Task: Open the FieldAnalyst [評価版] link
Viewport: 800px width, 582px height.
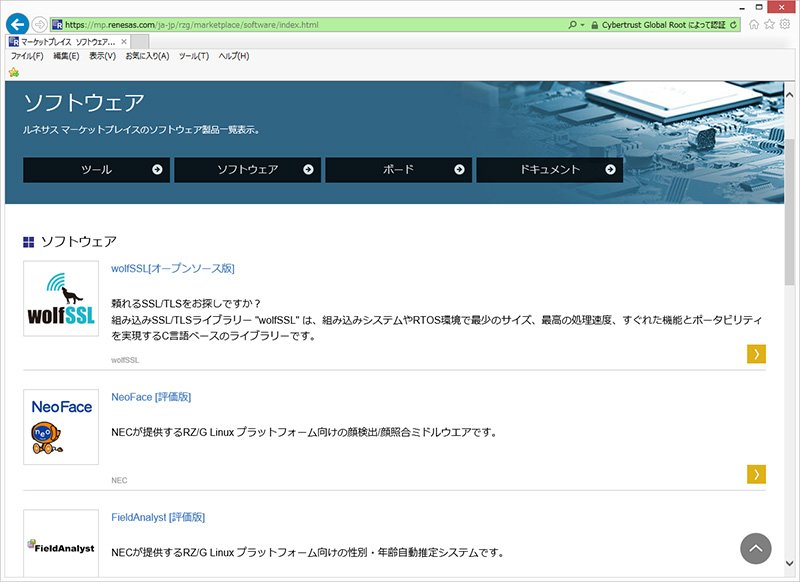Action: click(x=158, y=517)
